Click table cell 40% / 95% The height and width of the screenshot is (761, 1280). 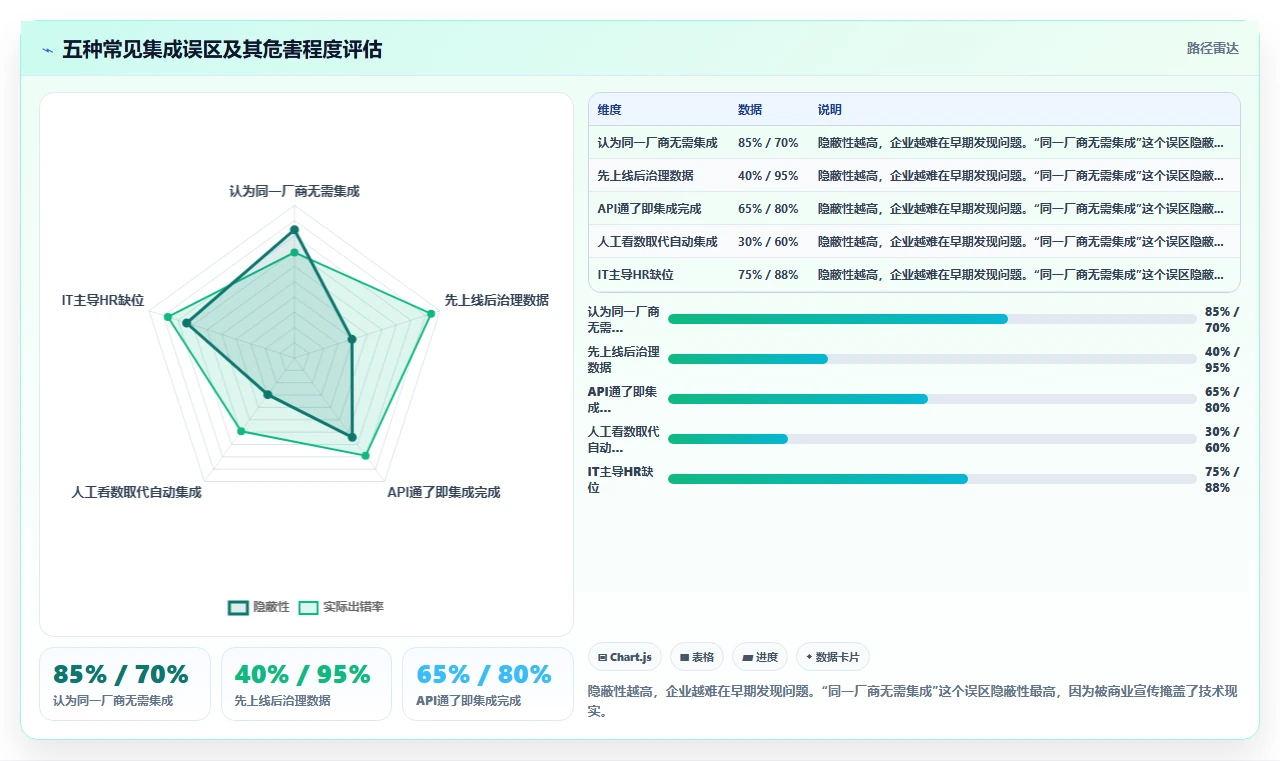pos(768,176)
